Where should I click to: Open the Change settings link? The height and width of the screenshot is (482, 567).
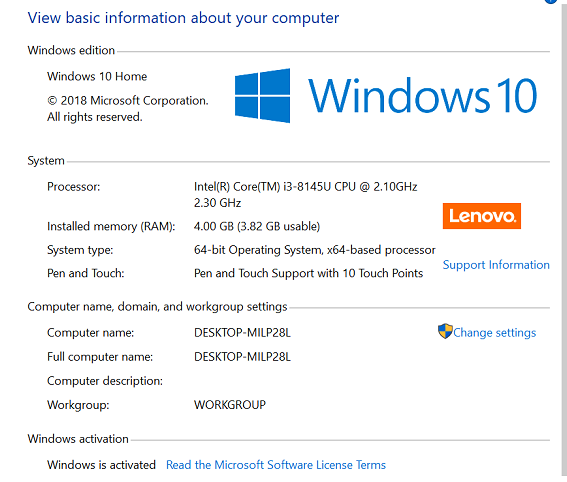click(494, 333)
